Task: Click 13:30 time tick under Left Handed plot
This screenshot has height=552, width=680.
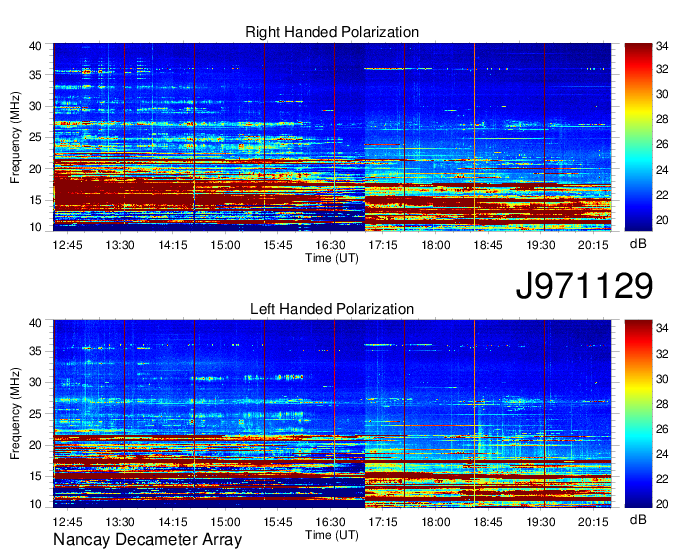Action: (120, 522)
